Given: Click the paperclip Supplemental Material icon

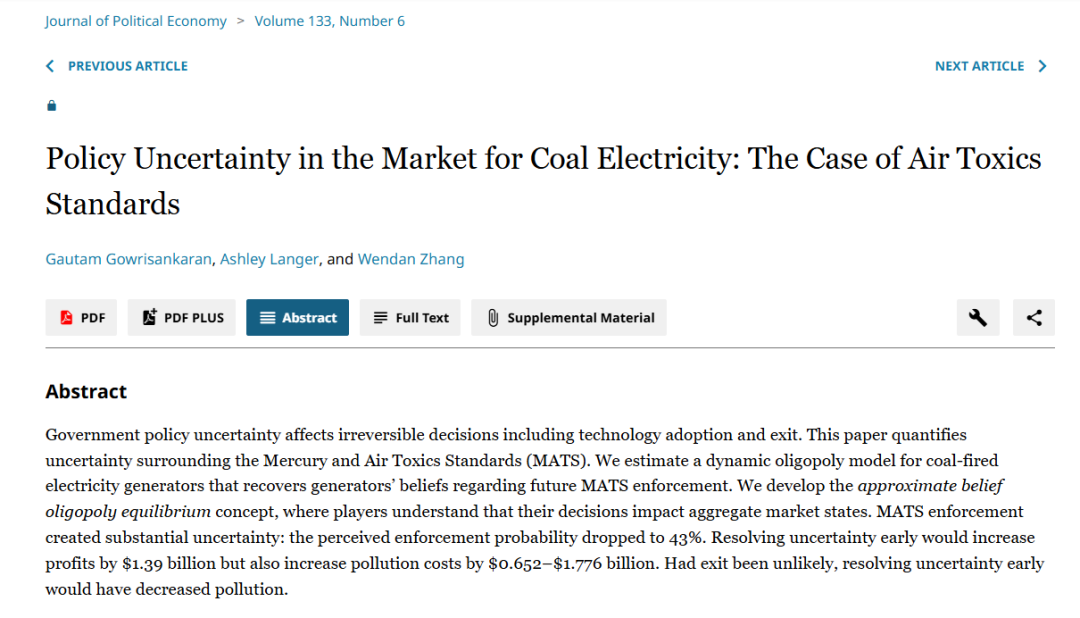Looking at the screenshot, I should click(x=493, y=318).
